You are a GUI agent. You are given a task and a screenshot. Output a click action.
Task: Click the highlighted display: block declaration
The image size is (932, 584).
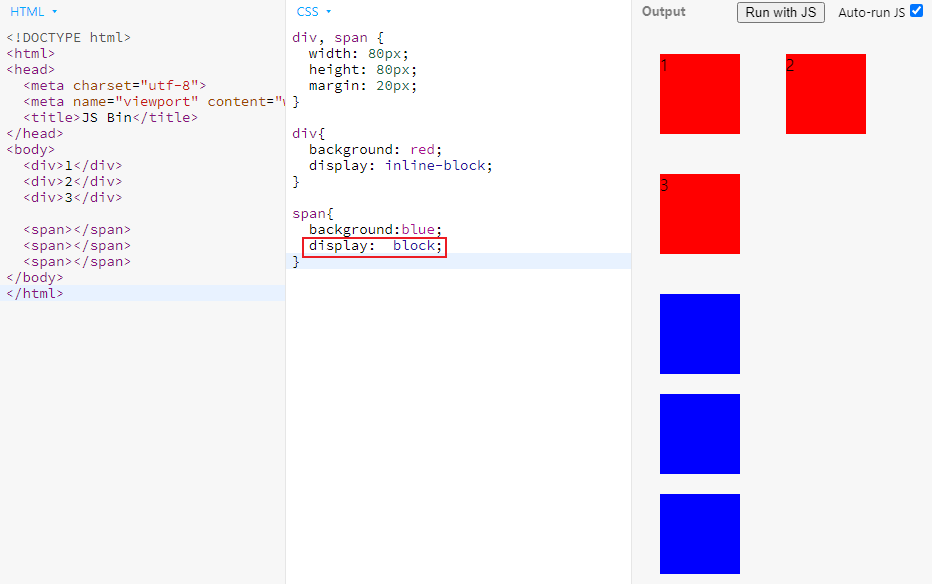(x=373, y=245)
